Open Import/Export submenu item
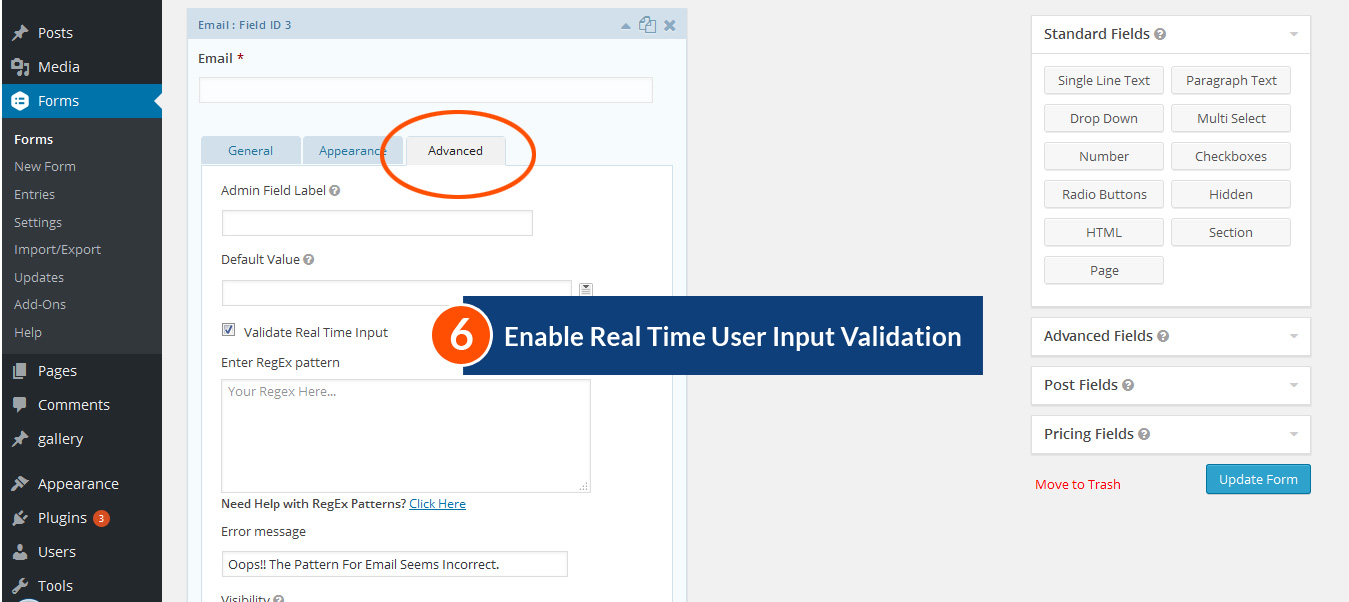Viewport: 1349px width, 602px height. tap(58, 250)
